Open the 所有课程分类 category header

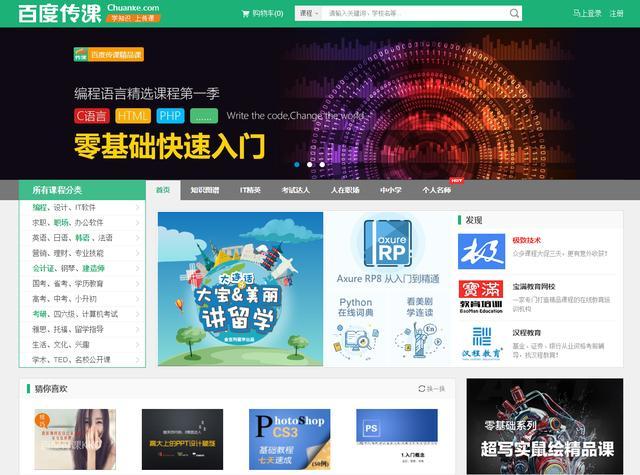82,190
